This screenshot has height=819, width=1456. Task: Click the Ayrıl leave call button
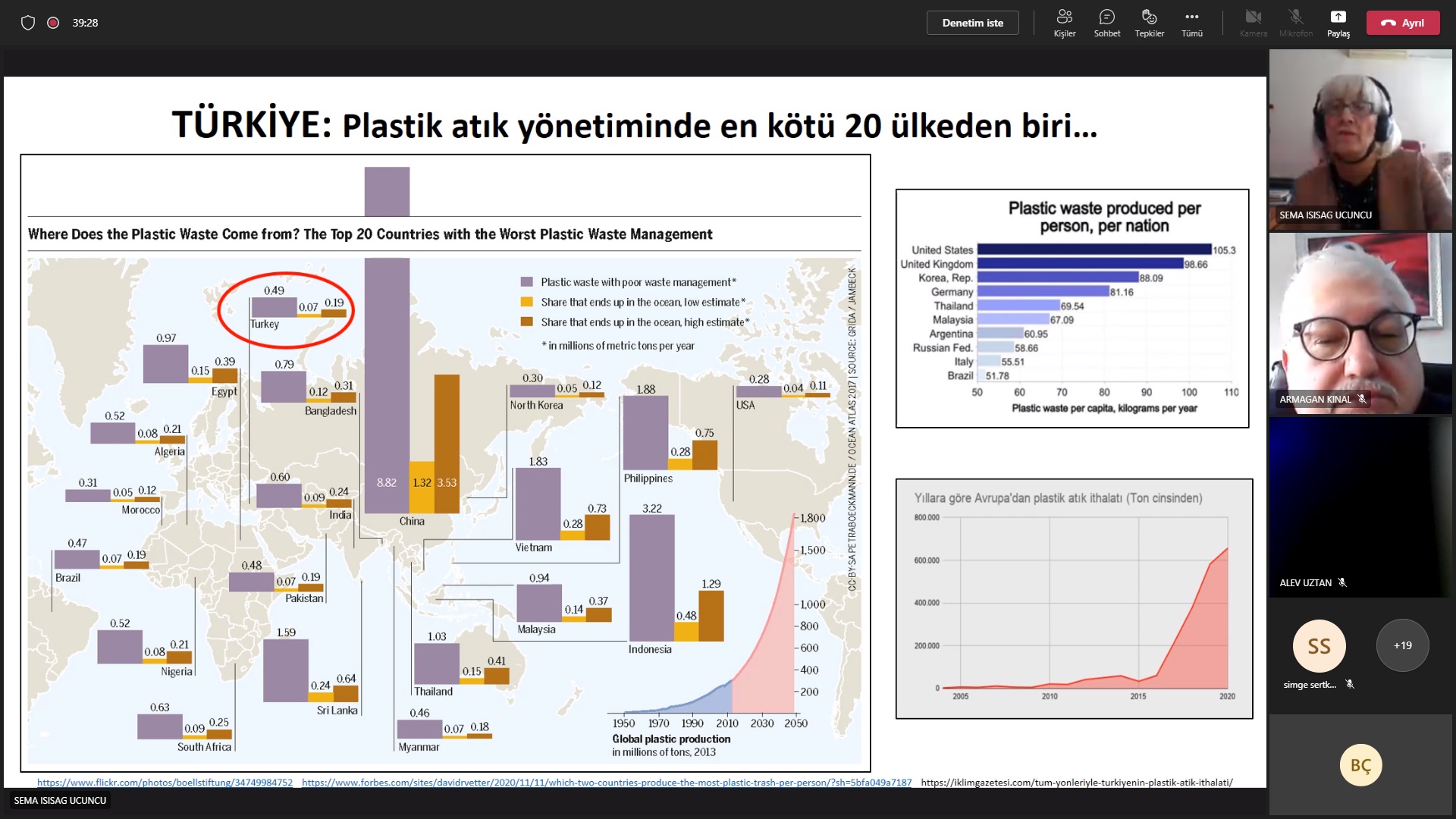[x=1402, y=23]
